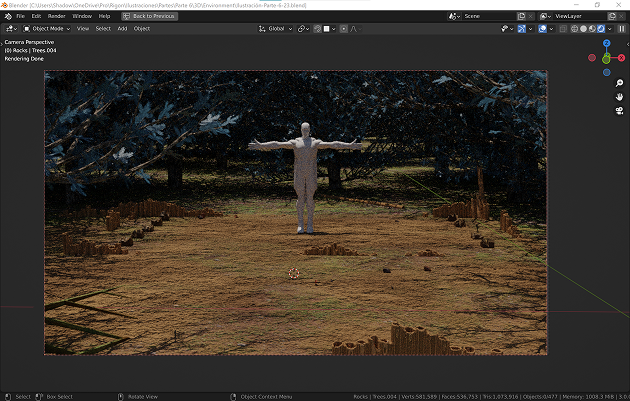Screen dimensions: 630x401
Task: Toggle viewport overlays button
Action: pos(542,29)
